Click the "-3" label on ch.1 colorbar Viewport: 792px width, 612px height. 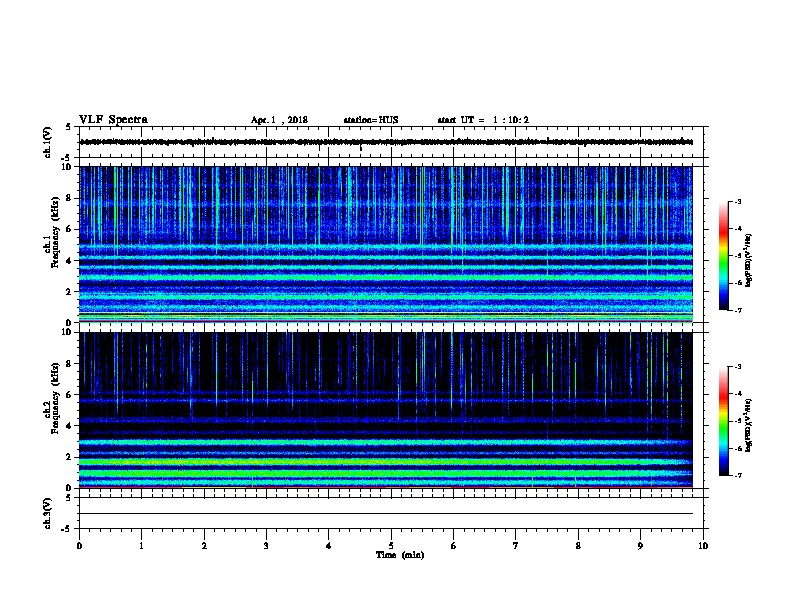coord(737,201)
